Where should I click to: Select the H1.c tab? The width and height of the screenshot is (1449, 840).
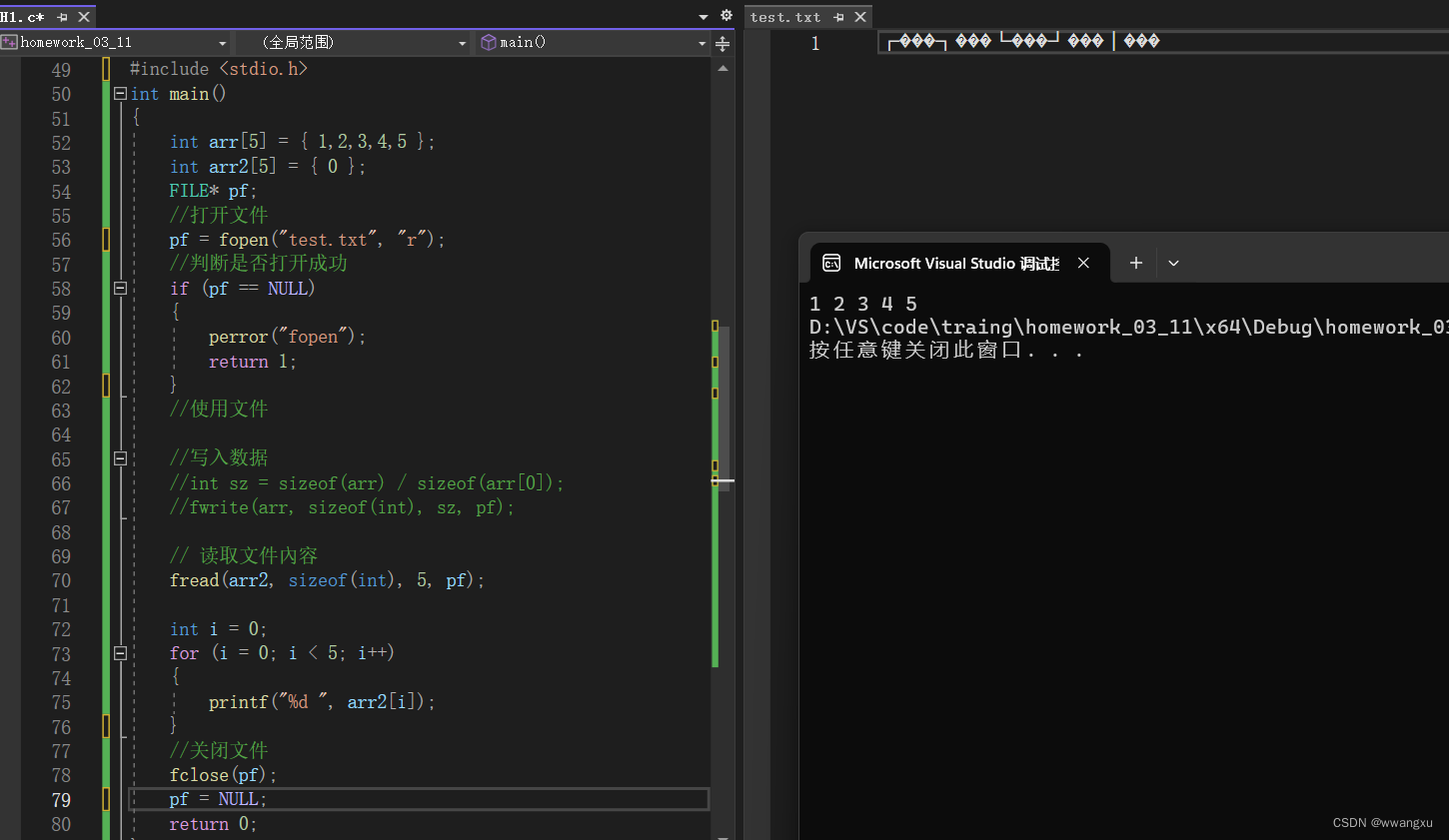pos(22,17)
